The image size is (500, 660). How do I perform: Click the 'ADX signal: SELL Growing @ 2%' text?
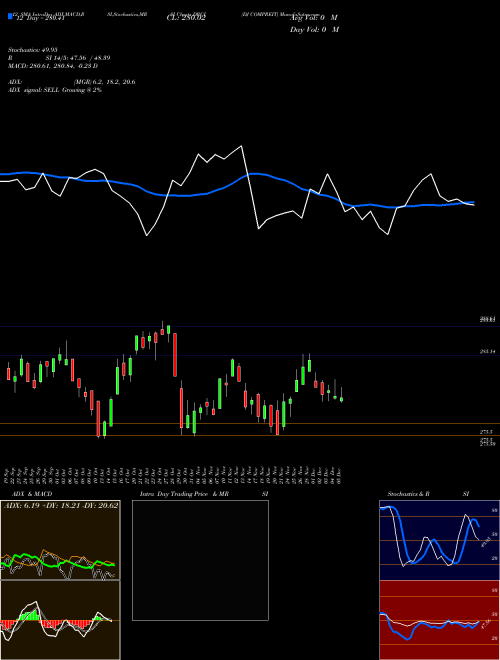55,90
